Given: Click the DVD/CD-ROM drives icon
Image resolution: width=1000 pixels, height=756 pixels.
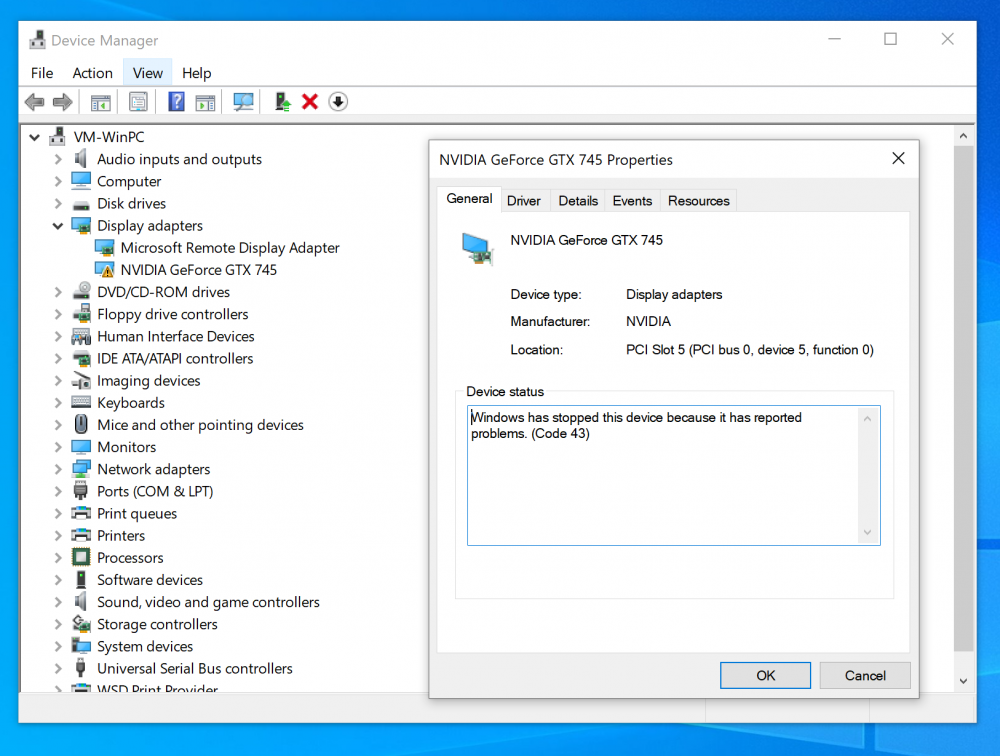Looking at the screenshot, I should click(x=81, y=292).
